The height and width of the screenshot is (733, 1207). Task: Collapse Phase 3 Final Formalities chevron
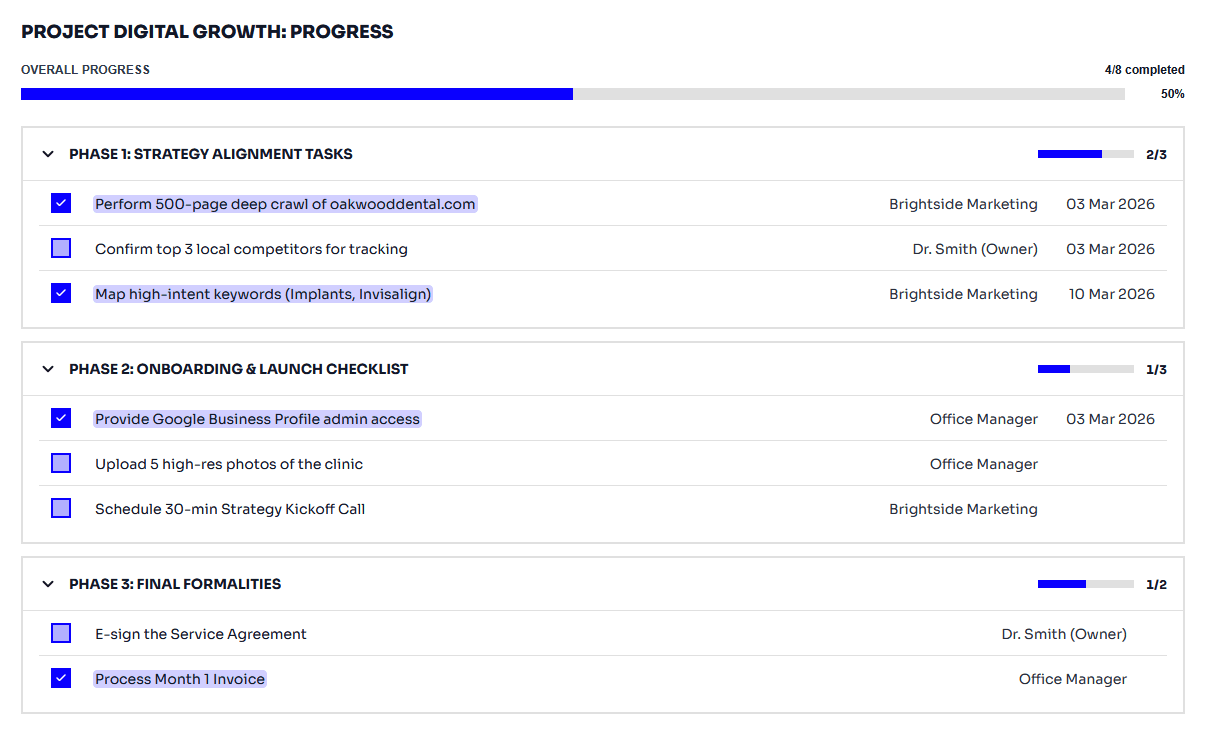pos(48,584)
